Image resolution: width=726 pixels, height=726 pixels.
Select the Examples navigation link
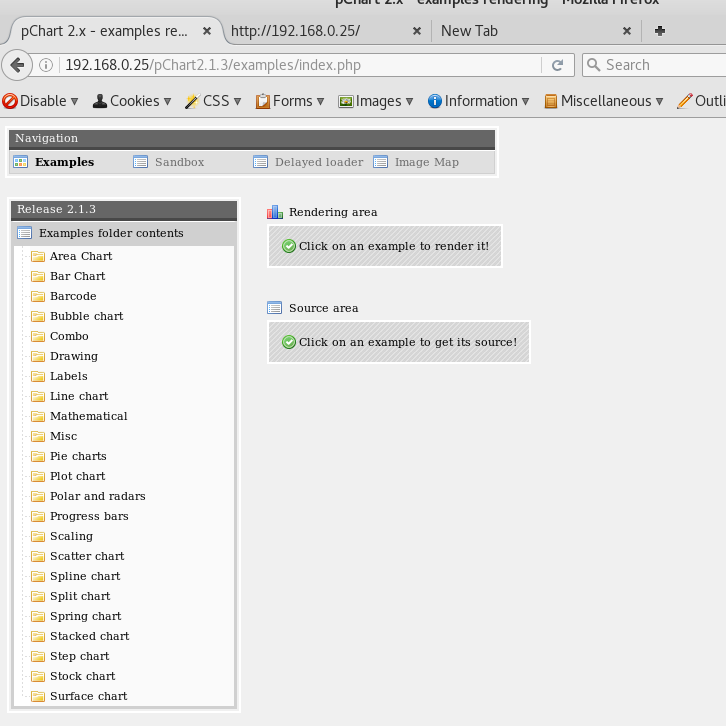(x=65, y=162)
